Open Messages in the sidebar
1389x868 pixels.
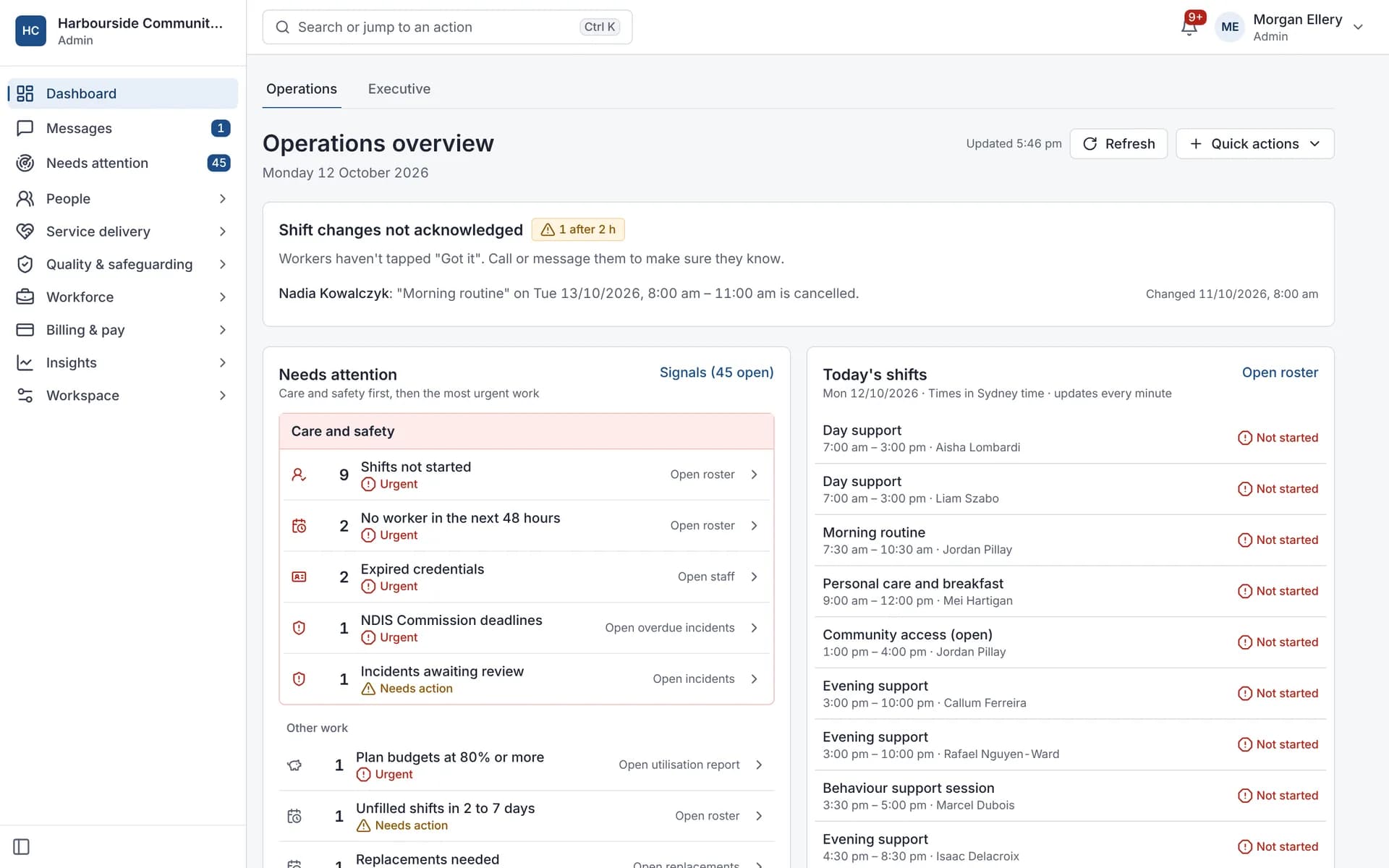pos(122,128)
